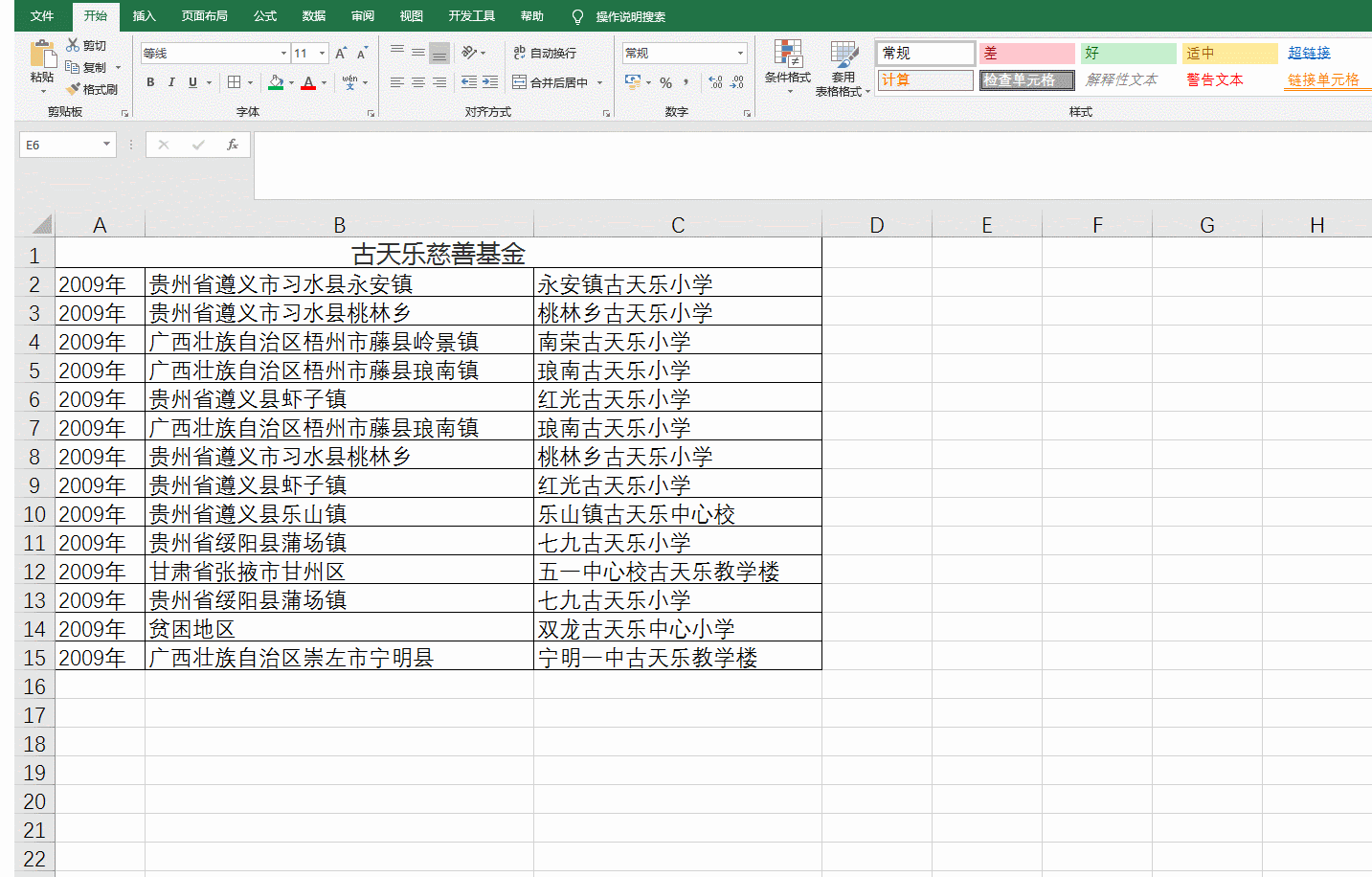Increase font size with the larger A
This screenshot has height=877, width=1372.
click(341, 54)
